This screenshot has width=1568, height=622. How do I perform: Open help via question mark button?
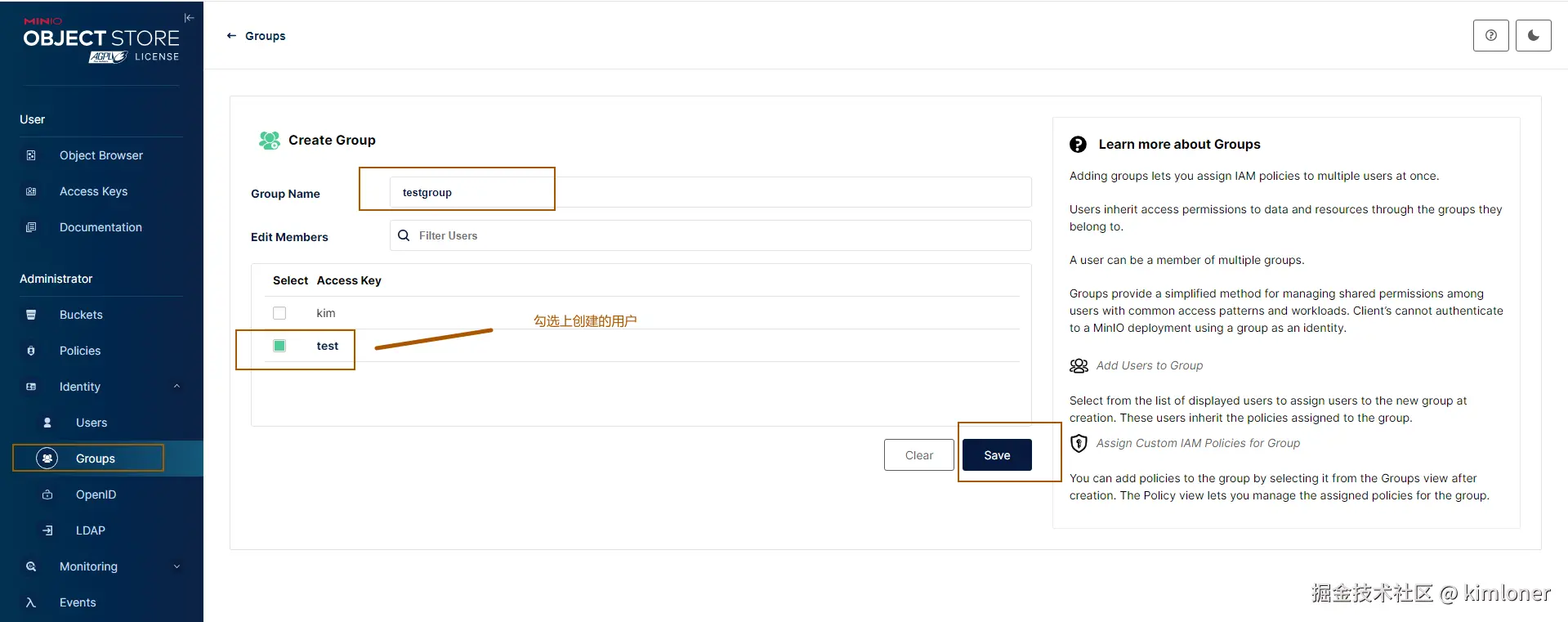[x=1491, y=35]
